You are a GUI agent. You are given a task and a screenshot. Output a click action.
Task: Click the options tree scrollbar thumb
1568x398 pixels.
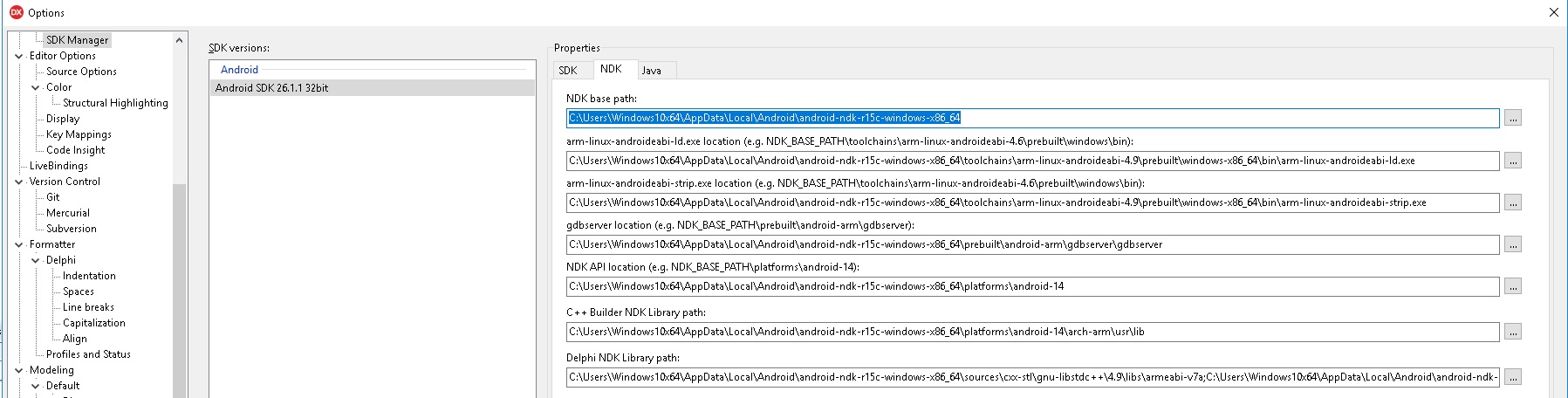[x=180, y=291]
